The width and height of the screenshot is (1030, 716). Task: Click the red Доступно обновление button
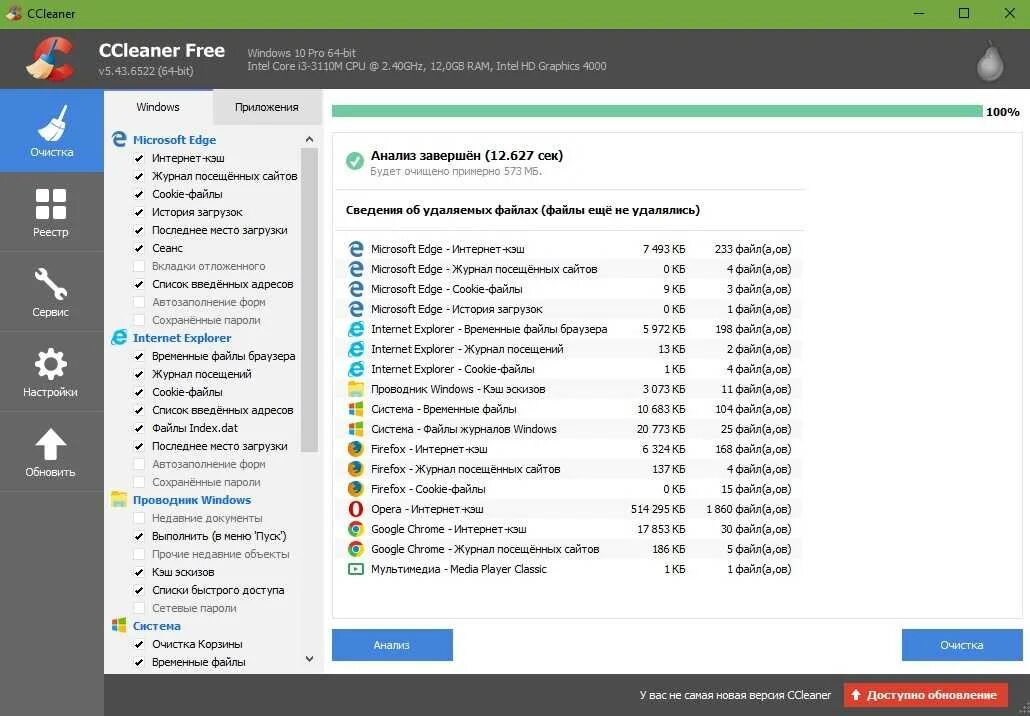(x=926, y=695)
